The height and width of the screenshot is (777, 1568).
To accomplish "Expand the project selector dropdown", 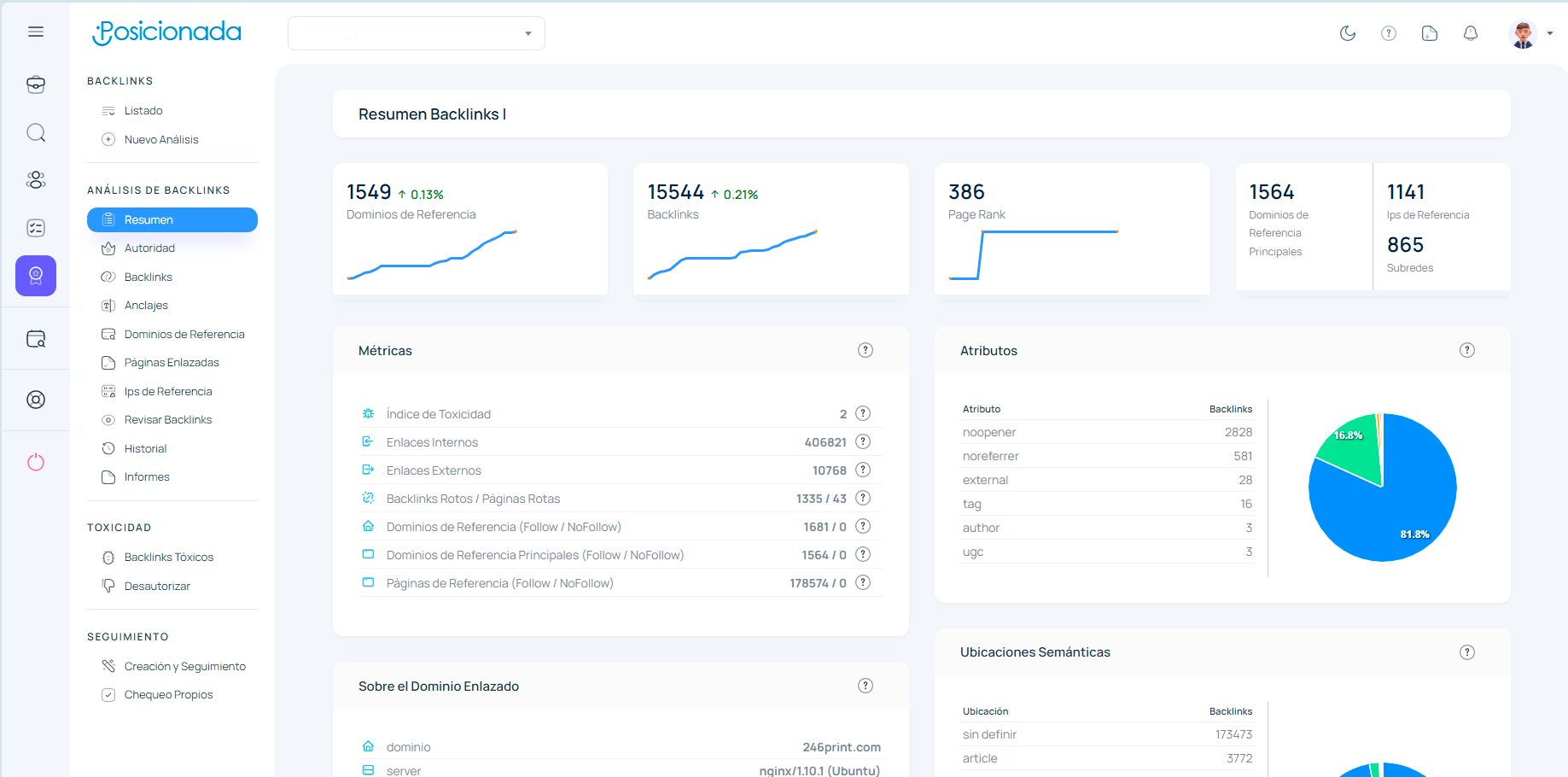I will point(417,33).
